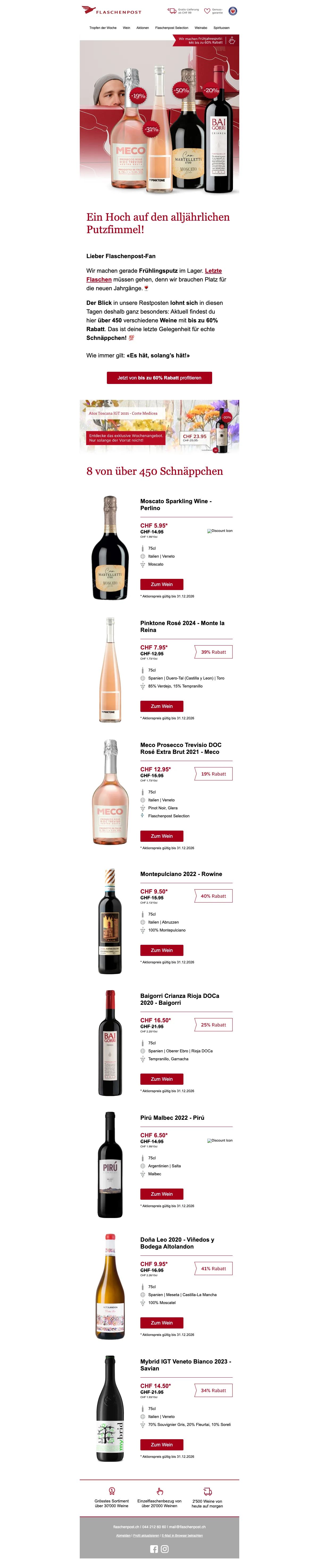
Task: Click the award medal icon above Grösstes Sortiment
Action: (112, 1491)
